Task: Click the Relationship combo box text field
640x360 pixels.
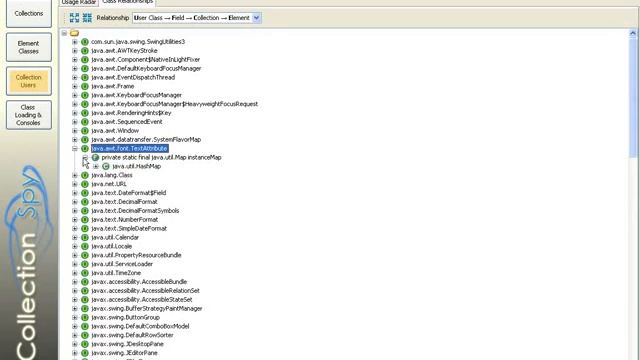Action: click(x=192, y=18)
